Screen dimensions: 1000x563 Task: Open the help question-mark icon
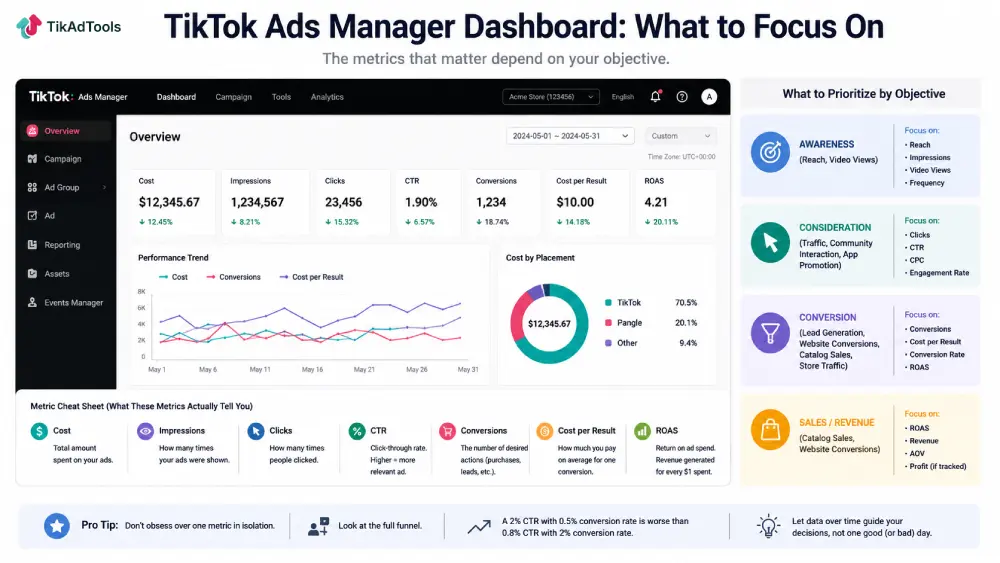tap(682, 97)
